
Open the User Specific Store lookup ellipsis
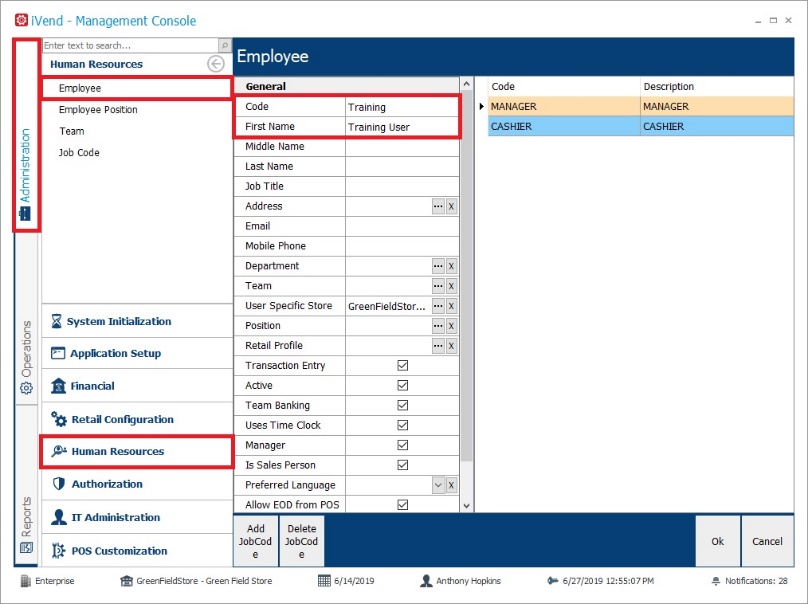[438, 306]
